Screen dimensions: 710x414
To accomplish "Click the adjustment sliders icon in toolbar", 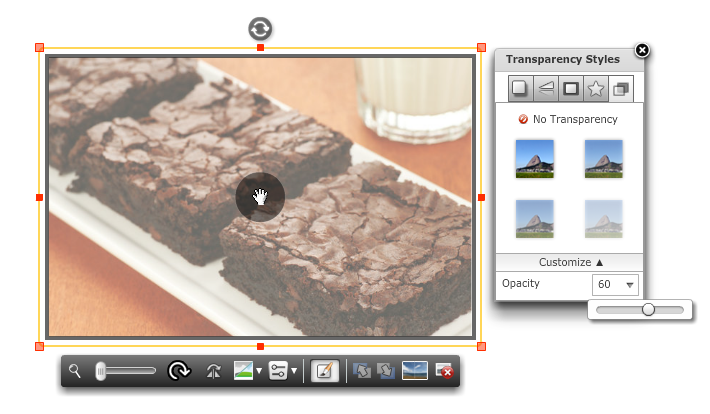I will click(x=278, y=371).
